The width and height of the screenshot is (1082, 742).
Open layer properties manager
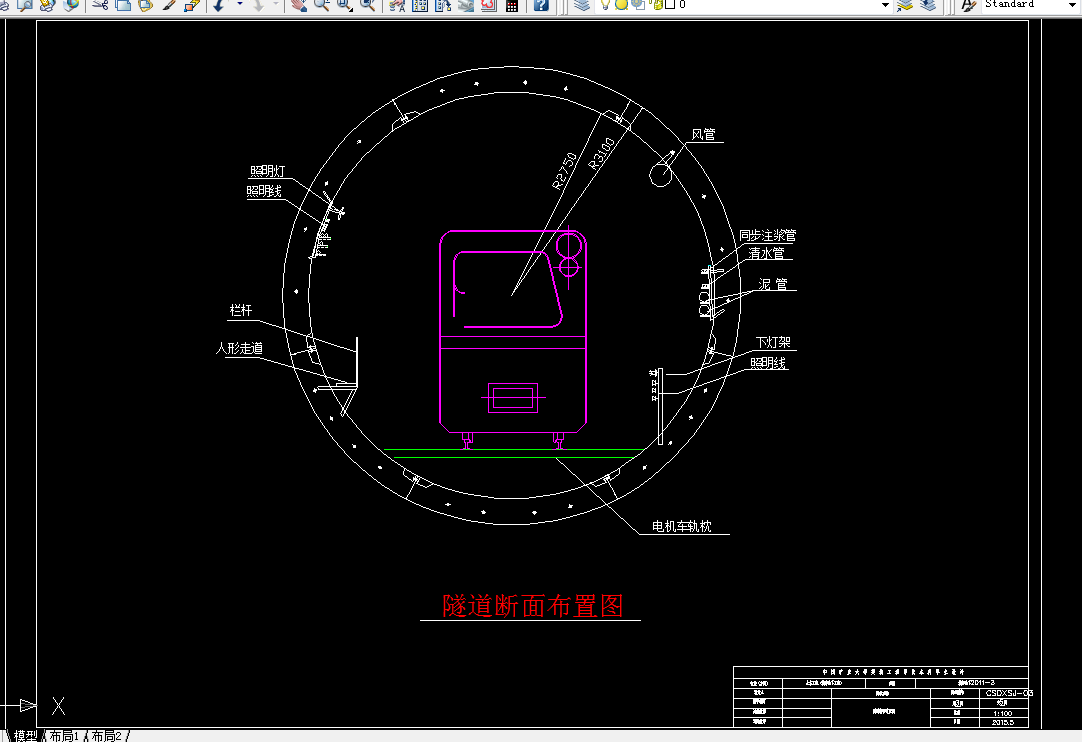582,5
